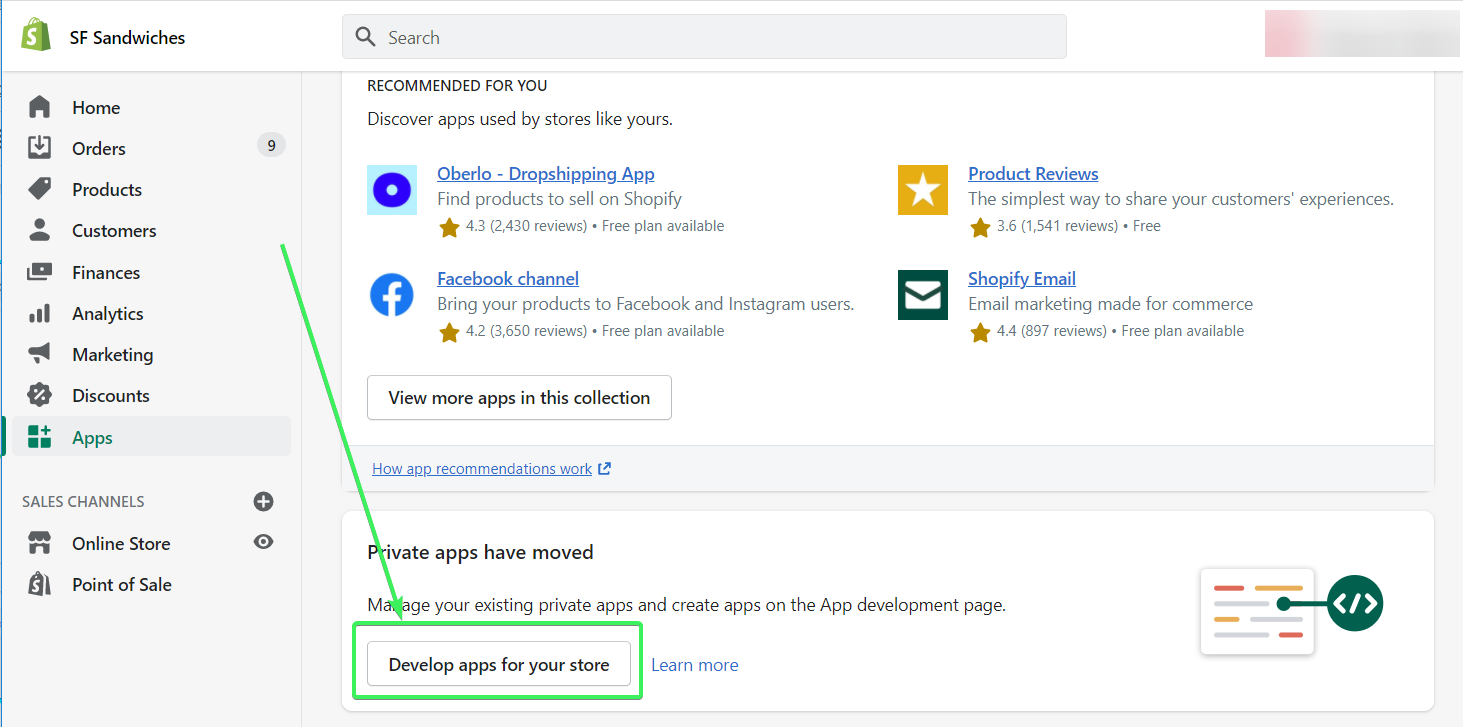The image size is (1463, 727).
Task: Click the Finances icon
Action: [x=39, y=272]
